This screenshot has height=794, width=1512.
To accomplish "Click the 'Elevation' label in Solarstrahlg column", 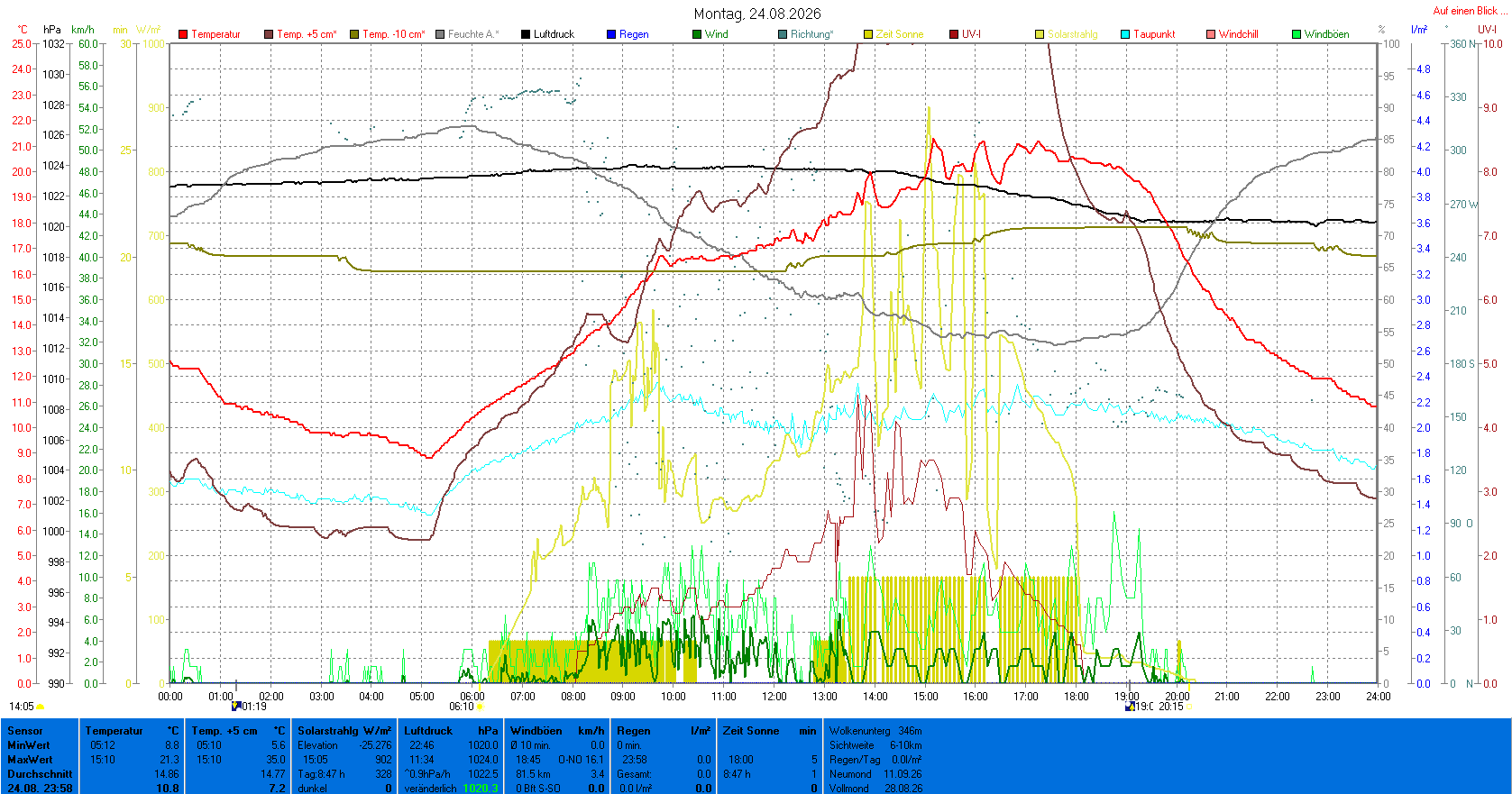I will click(x=317, y=745).
